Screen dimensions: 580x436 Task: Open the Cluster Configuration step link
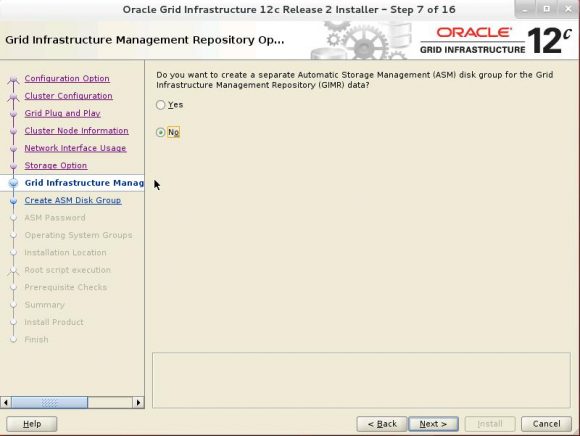68,96
